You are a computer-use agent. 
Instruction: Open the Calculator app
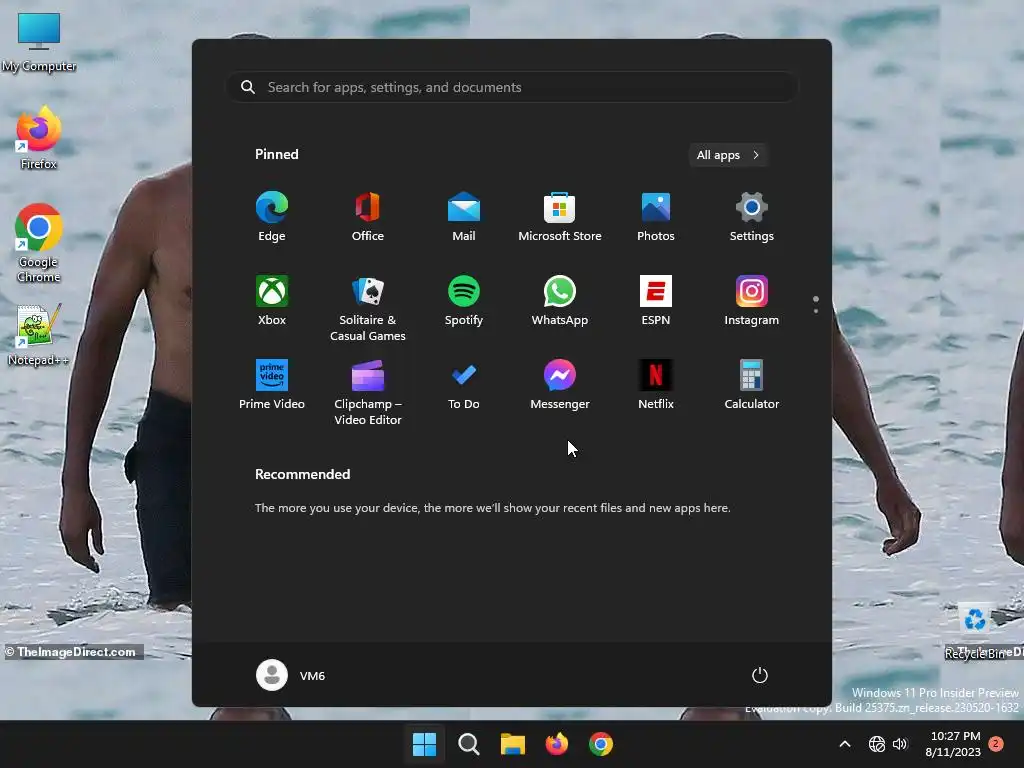(752, 385)
